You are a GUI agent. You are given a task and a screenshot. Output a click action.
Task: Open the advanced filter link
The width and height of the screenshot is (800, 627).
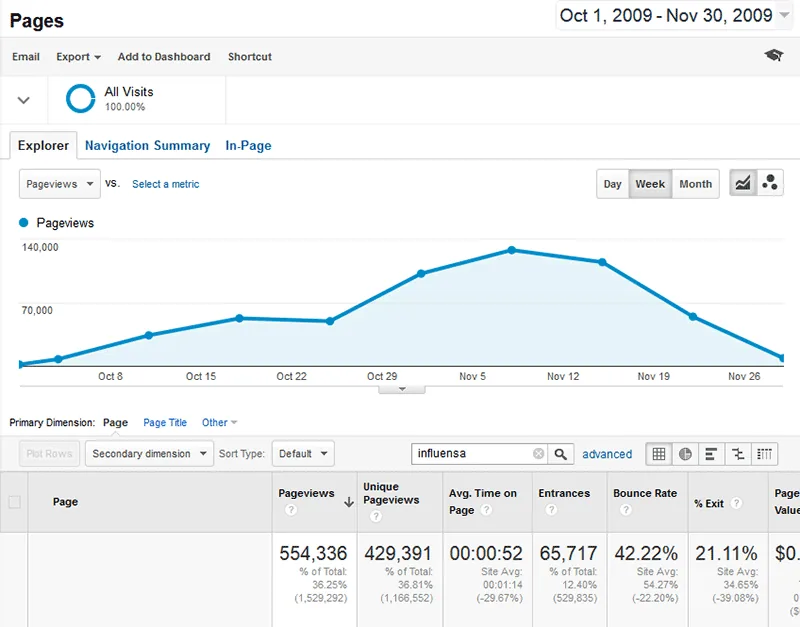pyautogui.click(x=607, y=454)
